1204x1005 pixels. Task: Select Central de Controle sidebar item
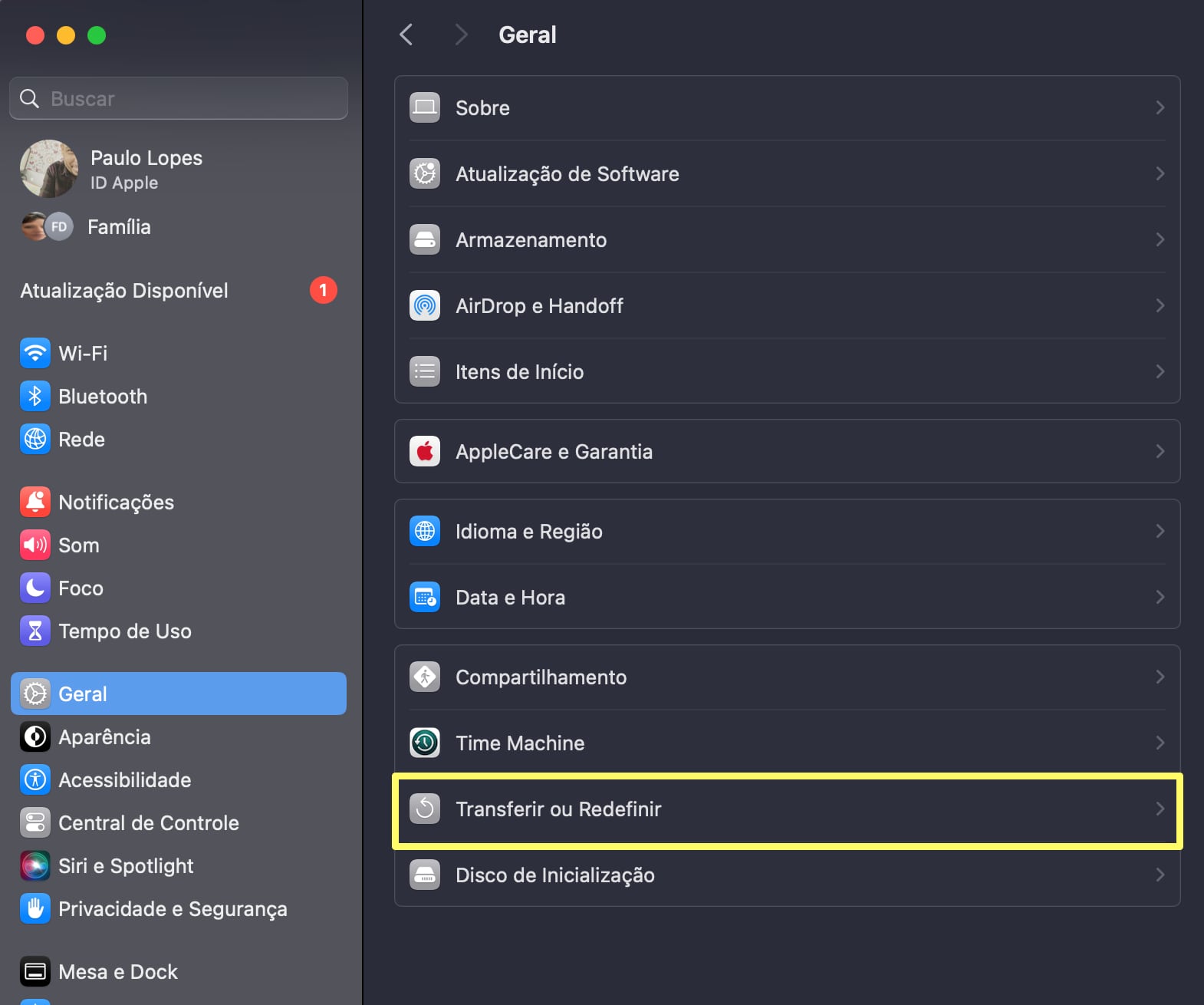[x=148, y=822]
